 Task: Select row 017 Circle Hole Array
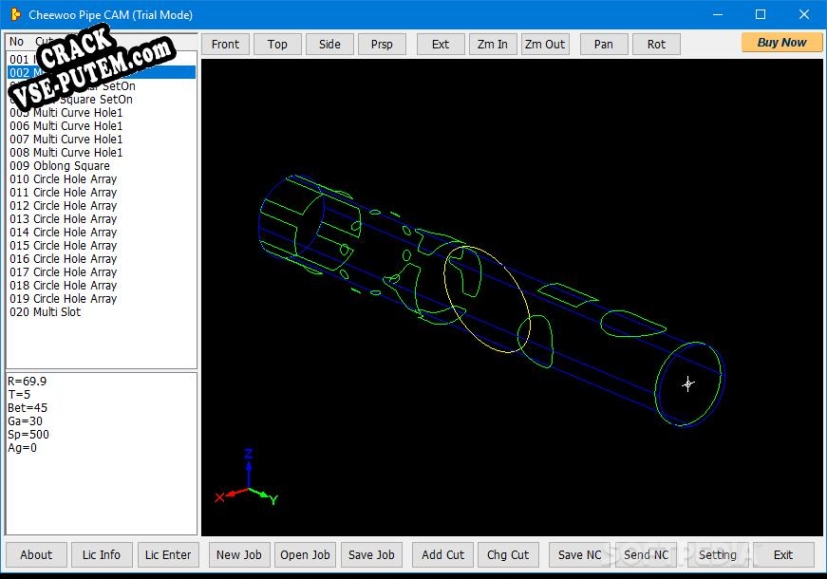101,272
